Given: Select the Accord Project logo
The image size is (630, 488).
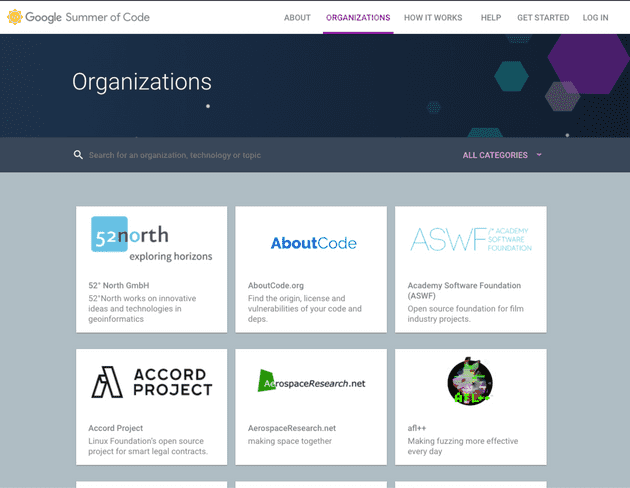Looking at the screenshot, I should click(x=151, y=382).
